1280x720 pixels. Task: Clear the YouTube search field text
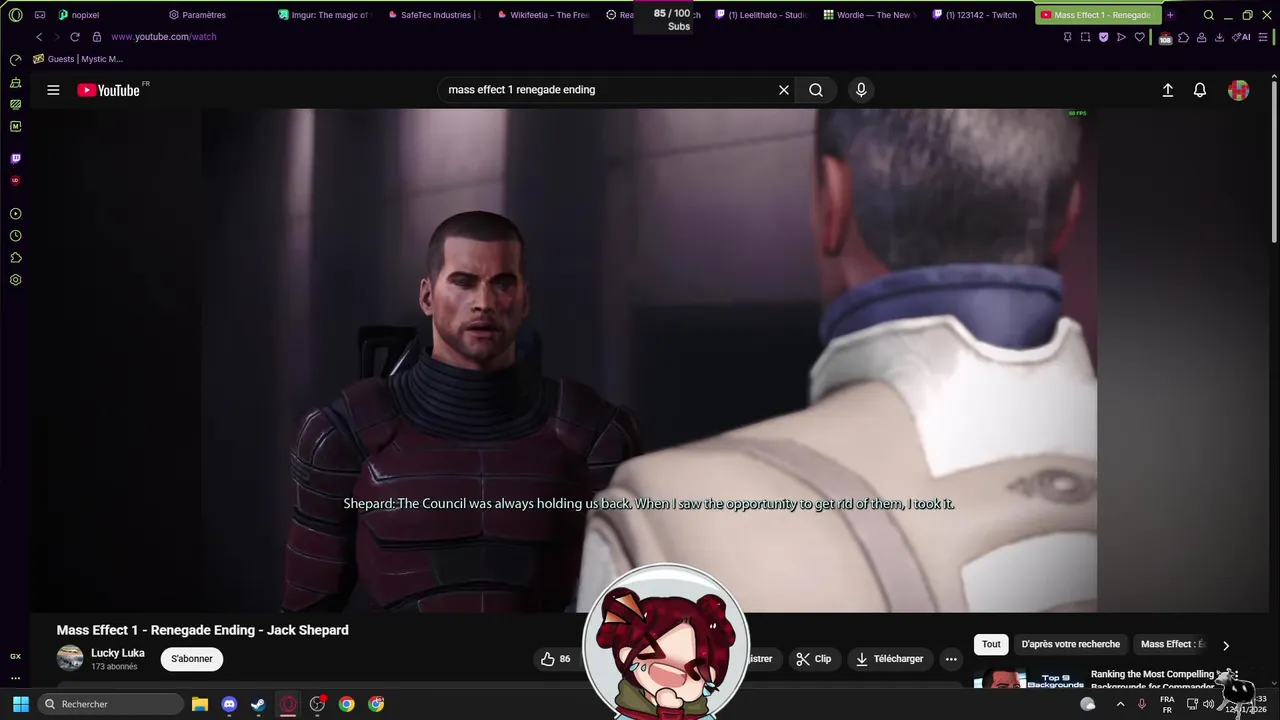pos(784,90)
